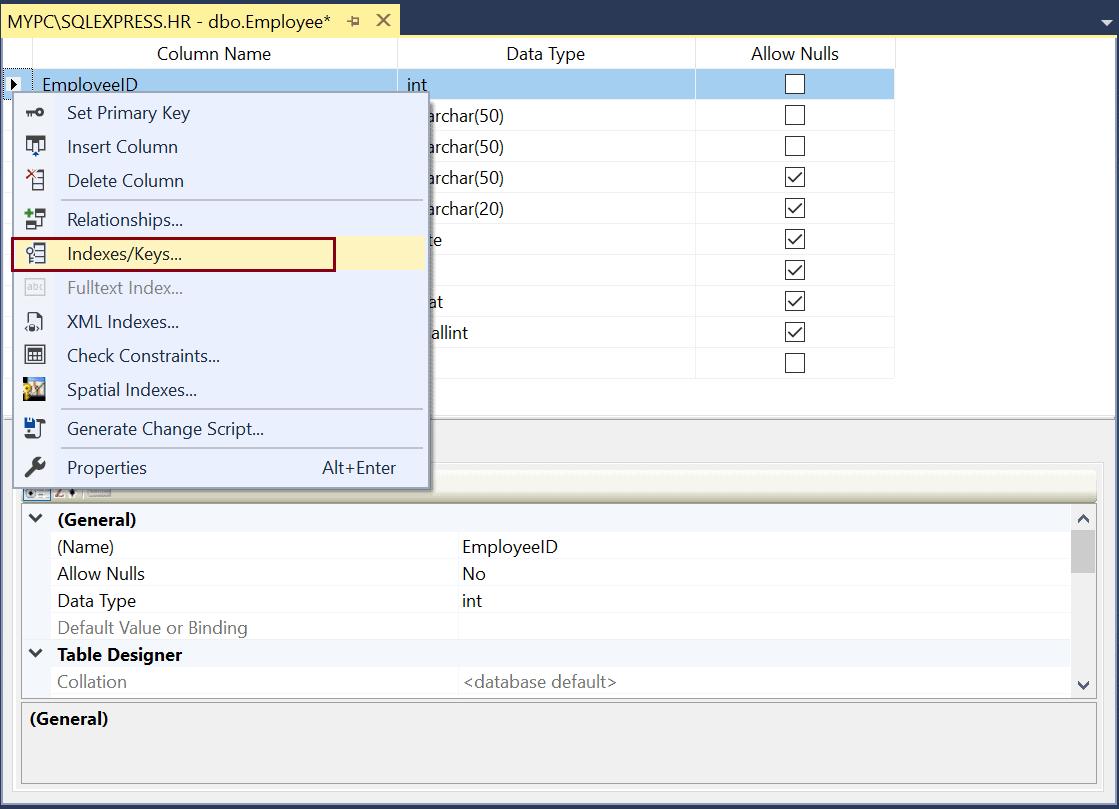Click the Insert Column icon

point(38,147)
